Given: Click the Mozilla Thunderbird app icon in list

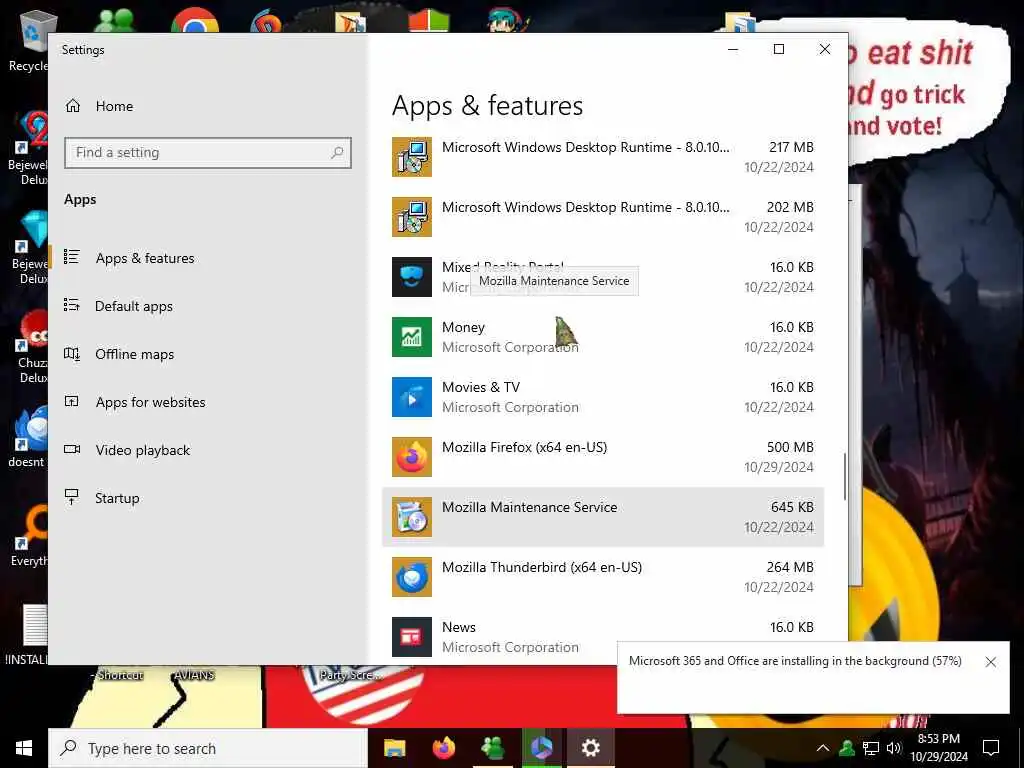Looking at the screenshot, I should [411, 577].
